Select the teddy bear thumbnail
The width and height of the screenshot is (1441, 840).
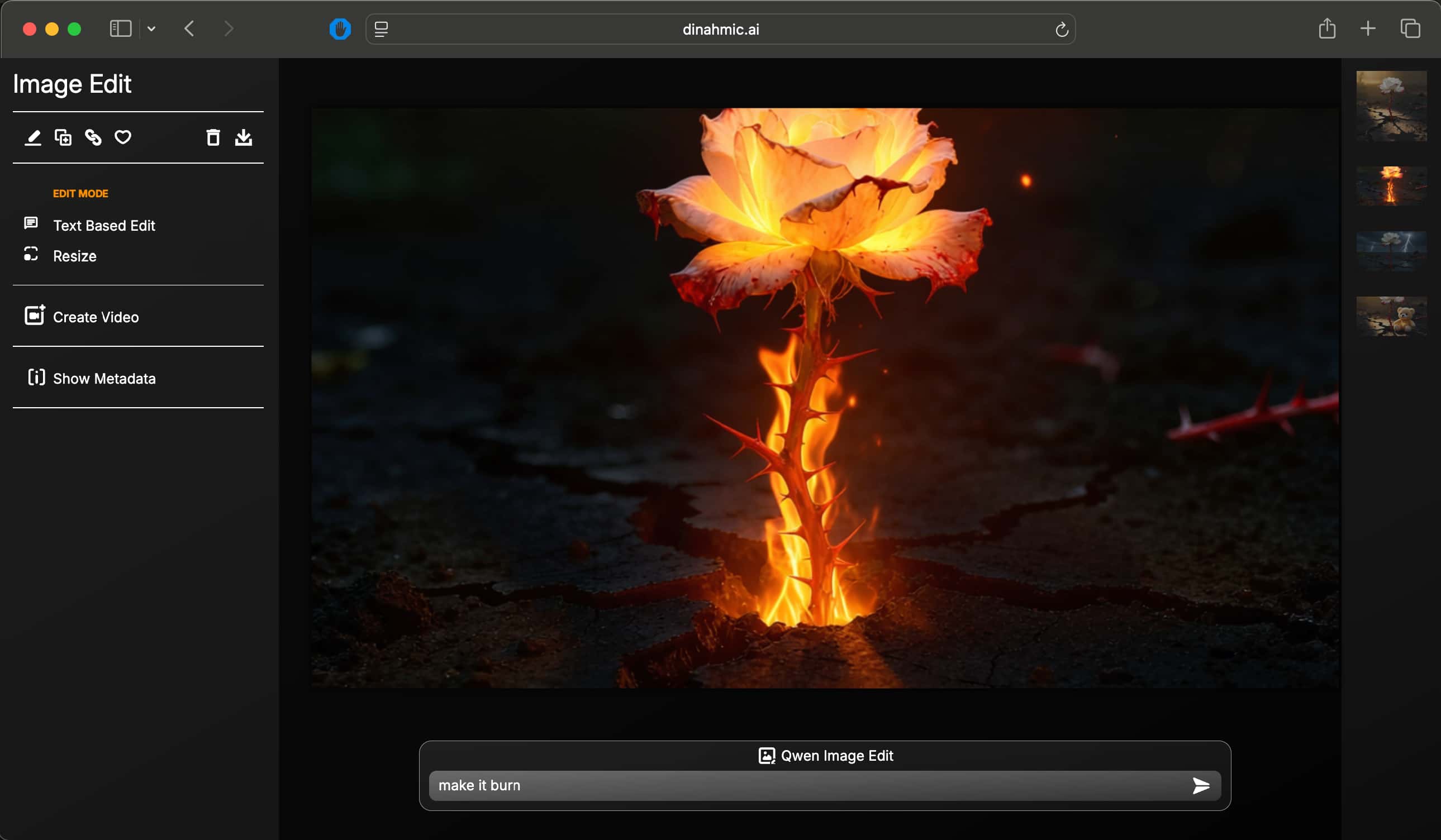(x=1391, y=316)
